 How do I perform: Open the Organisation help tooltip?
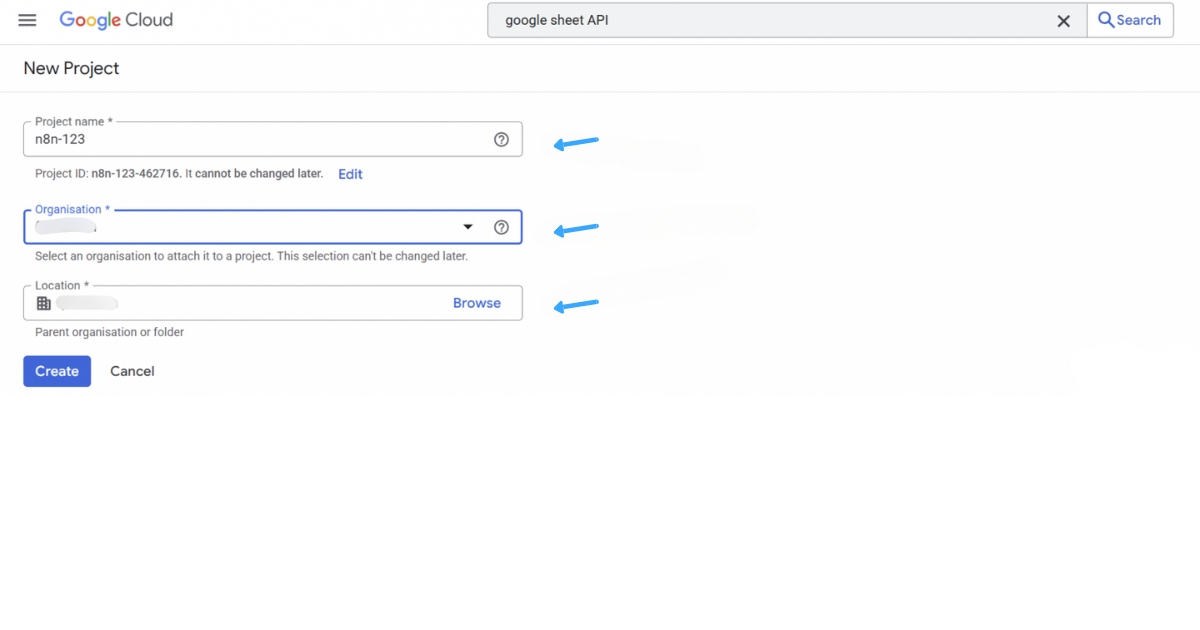click(x=501, y=227)
